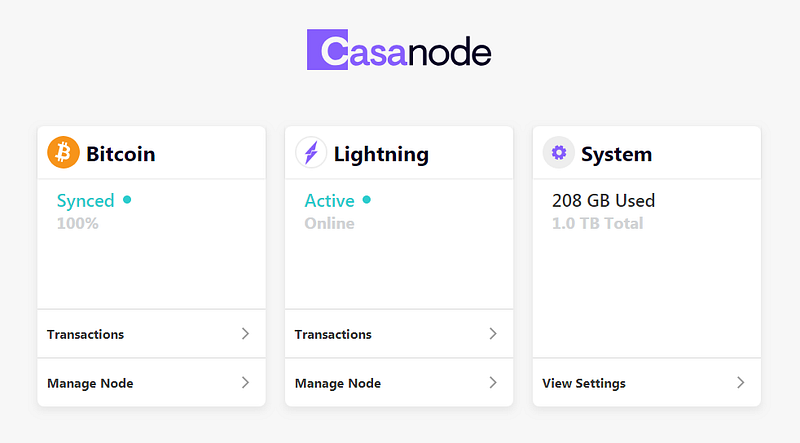
Task: Click the View Settings chevron arrow
Action: coord(740,383)
